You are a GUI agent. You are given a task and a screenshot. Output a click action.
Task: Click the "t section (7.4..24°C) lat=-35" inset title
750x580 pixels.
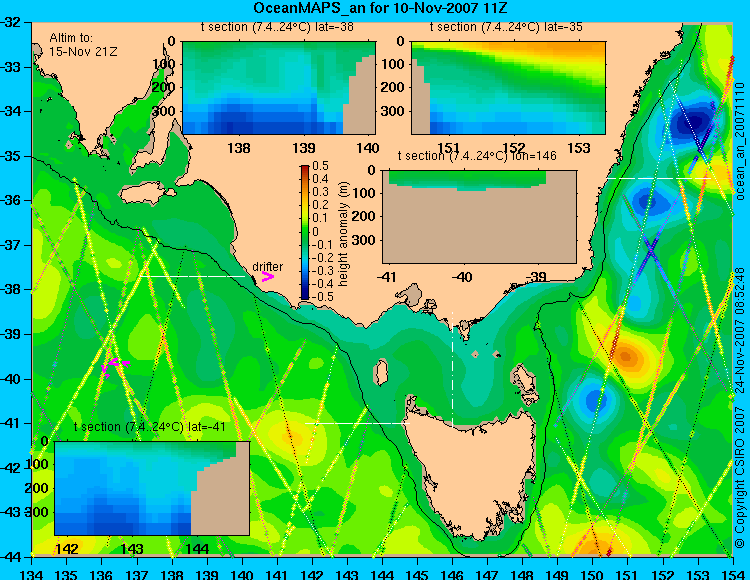point(506,27)
